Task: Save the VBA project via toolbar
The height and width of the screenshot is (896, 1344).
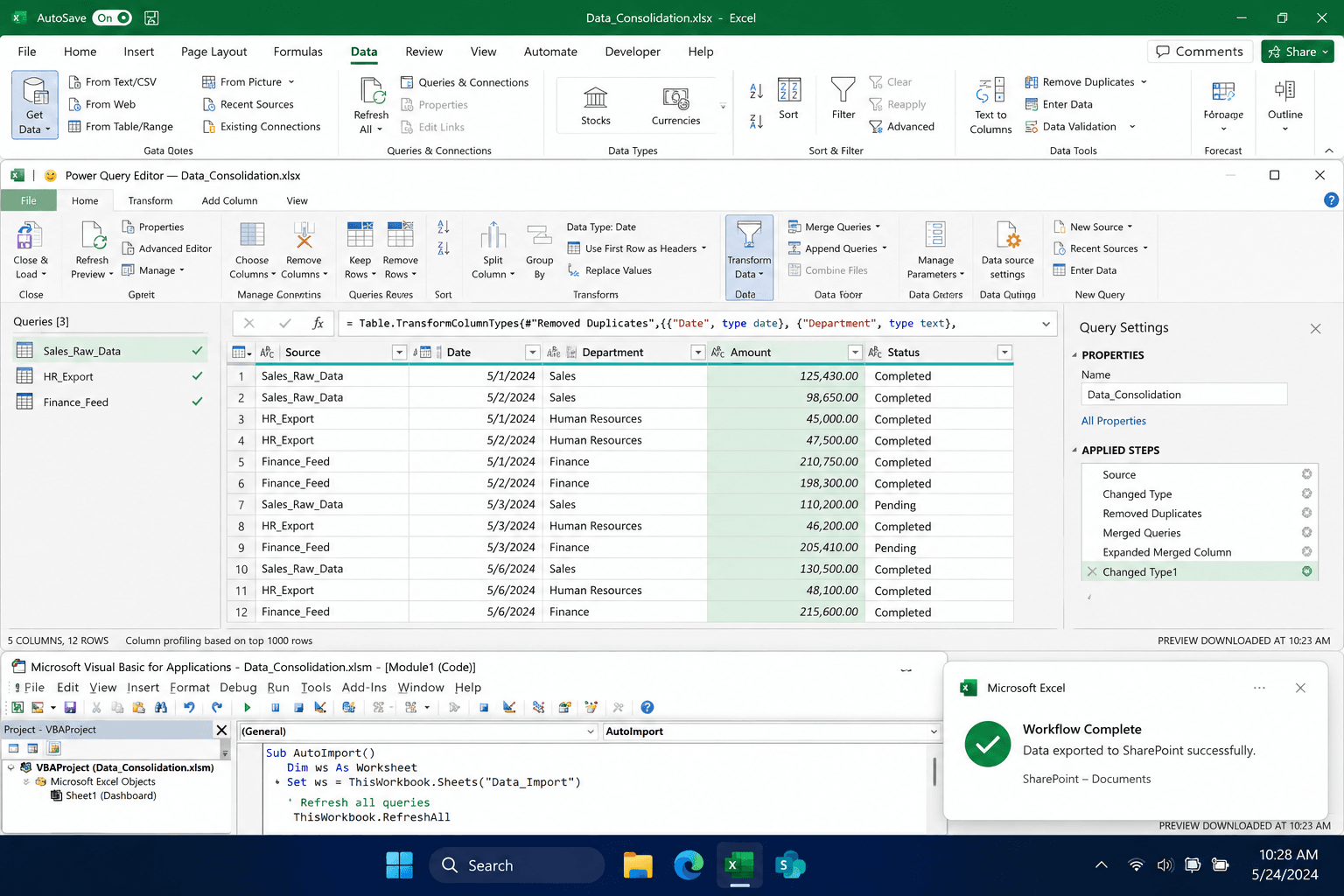Action: point(70,707)
